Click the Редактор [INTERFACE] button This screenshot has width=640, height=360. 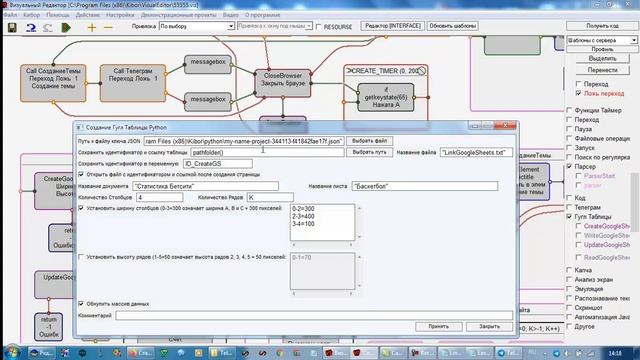click(392, 26)
